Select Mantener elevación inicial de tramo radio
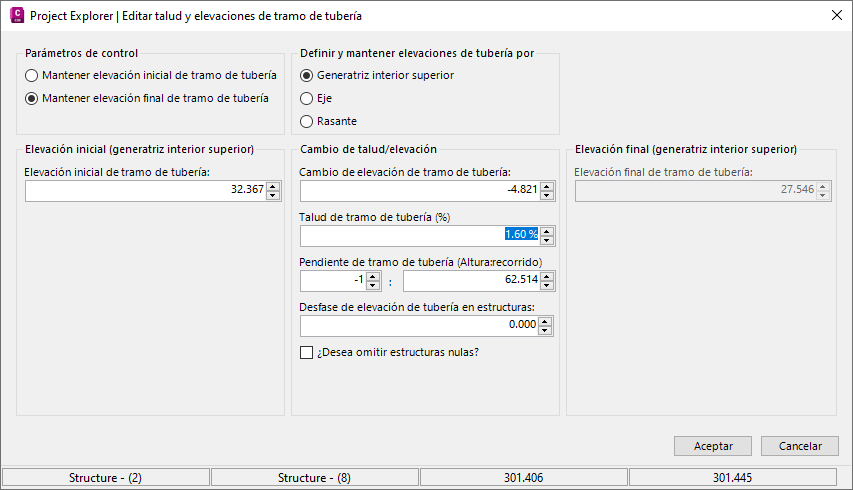Image resolution: width=853 pixels, height=490 pixels. pyautogui.click(x=33, y=75)
